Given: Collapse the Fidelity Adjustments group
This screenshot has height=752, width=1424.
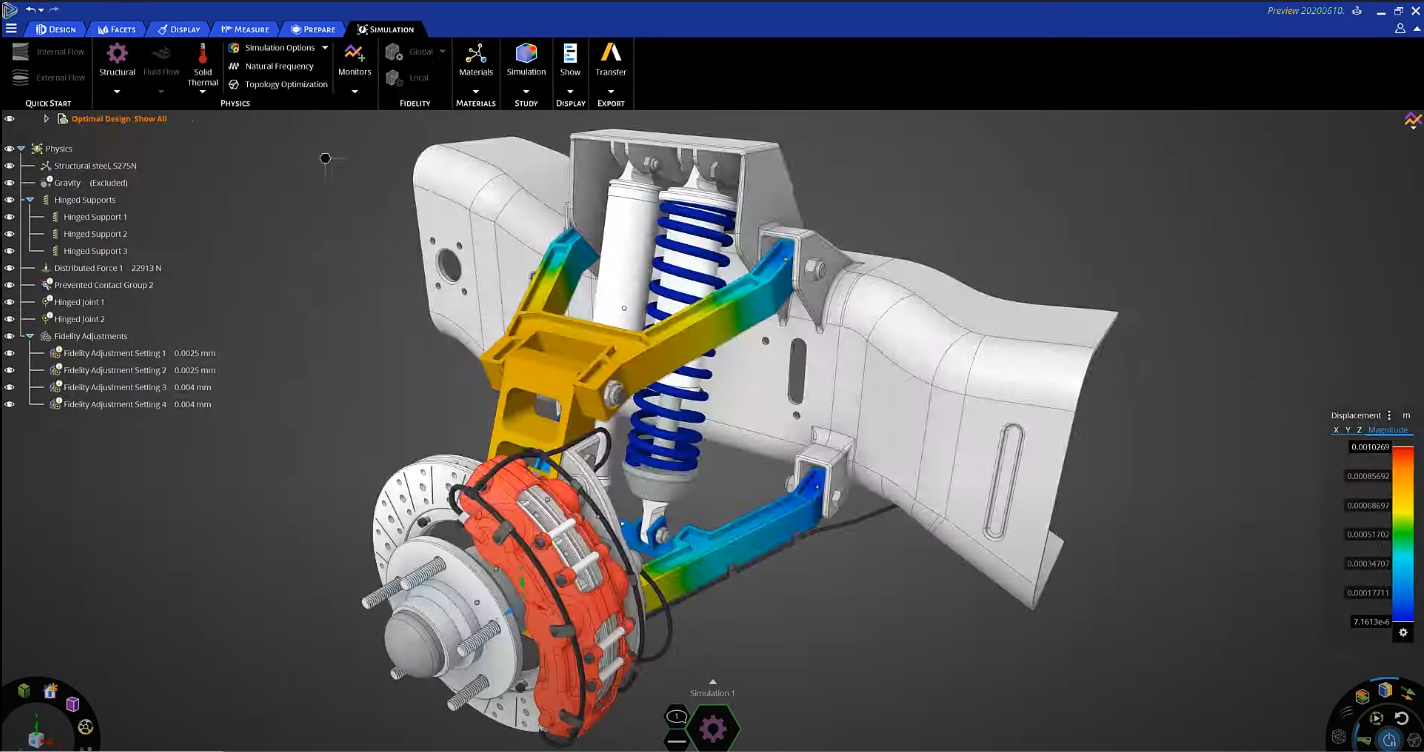Looking at the screenshot, I should 30,336.
